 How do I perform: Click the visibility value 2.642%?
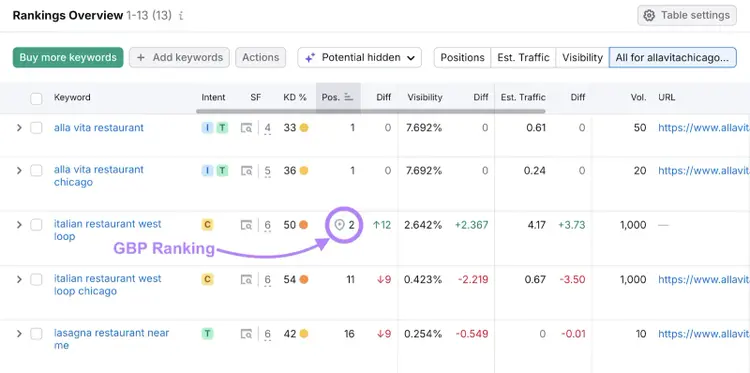(x=423, y=225)
